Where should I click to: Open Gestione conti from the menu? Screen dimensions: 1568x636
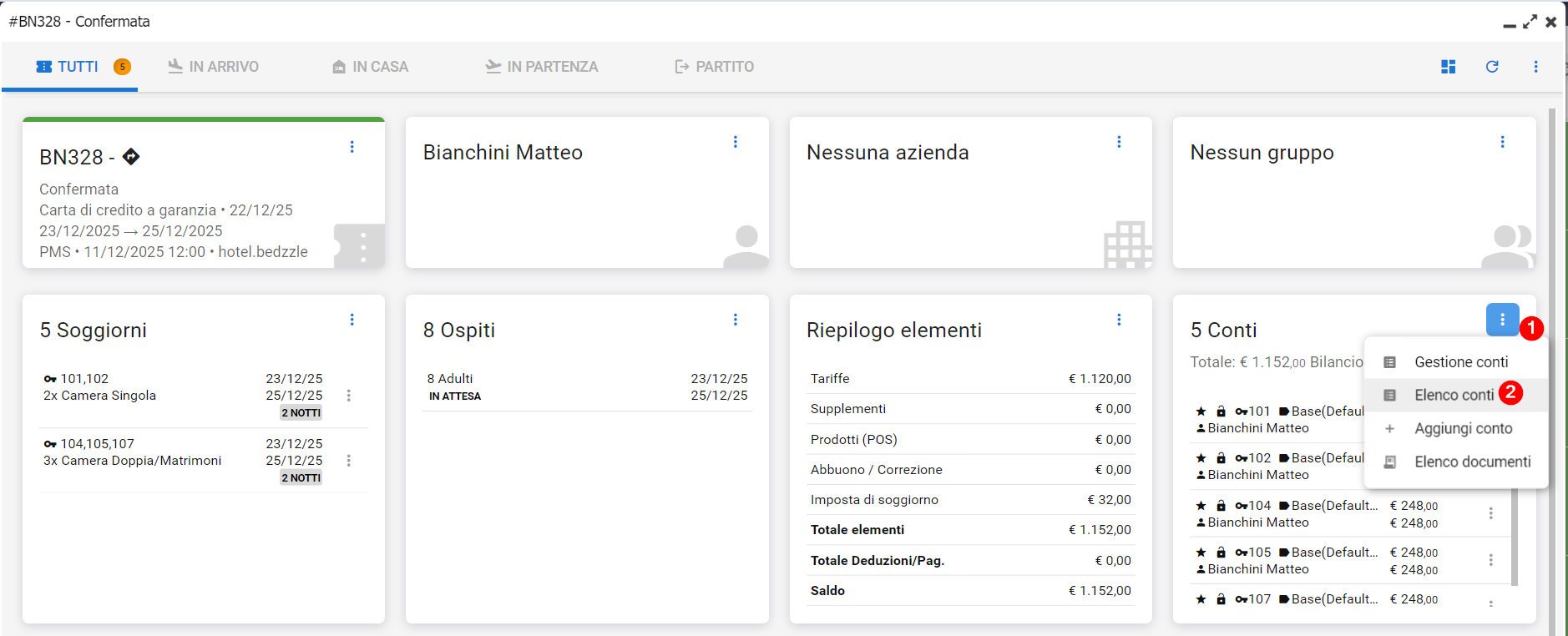(1460, 362)
